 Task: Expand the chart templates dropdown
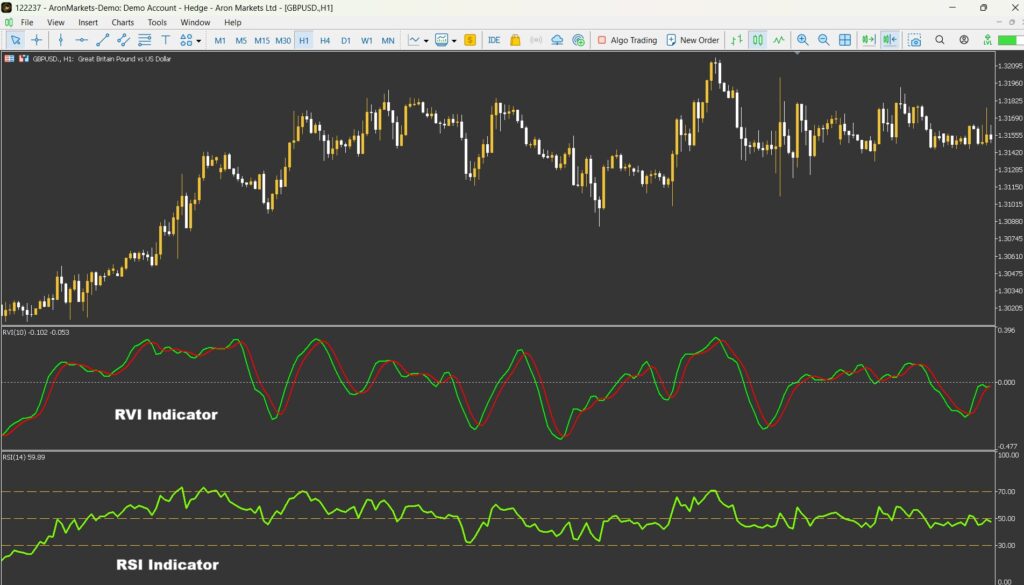click(x=454, y=41)
